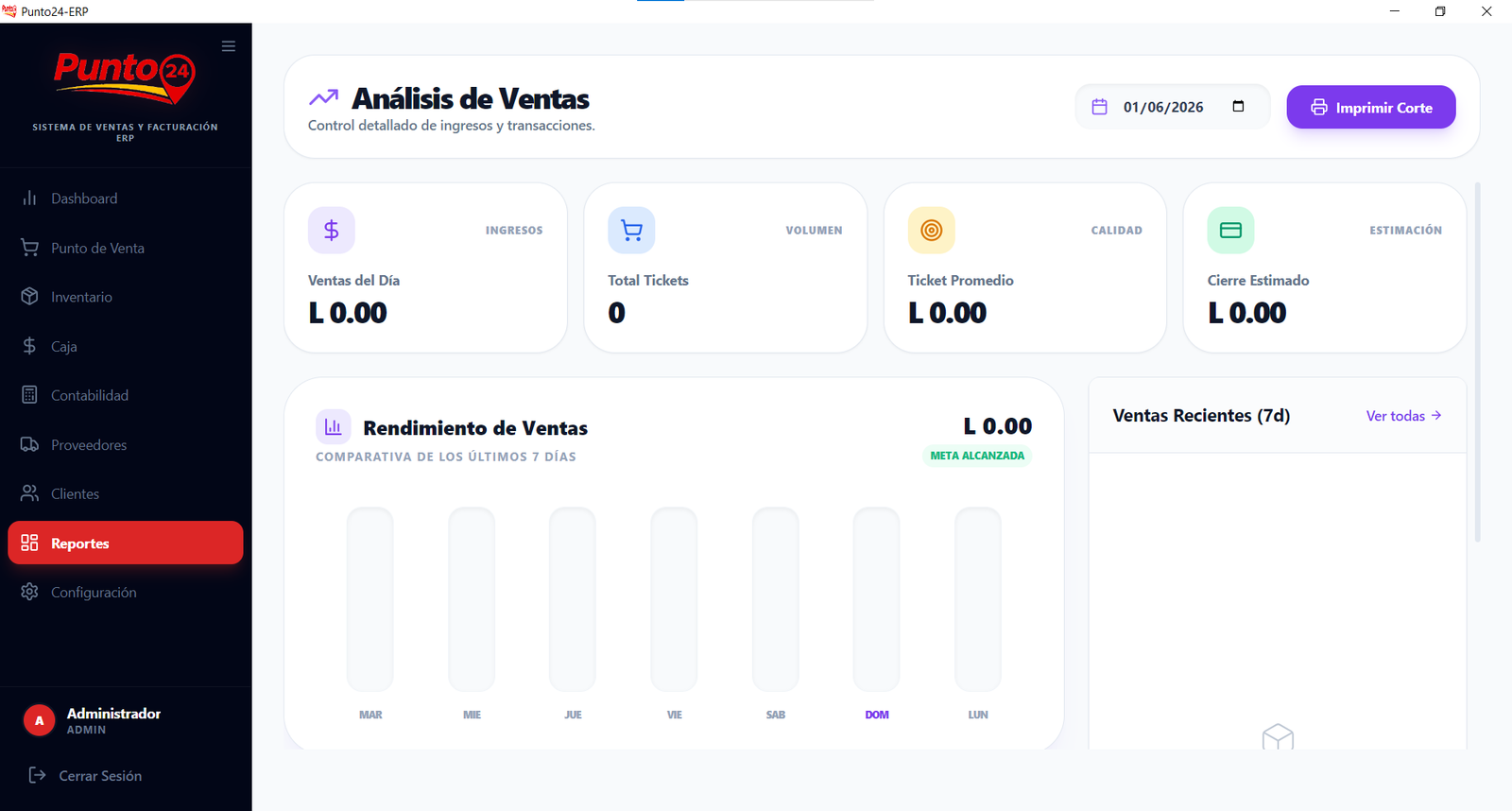Image resolution: width=1512 pixels, height=811 pixels.
Task: Click the printer icon in Imprimir Corte
Action: tap(1319, 108)
